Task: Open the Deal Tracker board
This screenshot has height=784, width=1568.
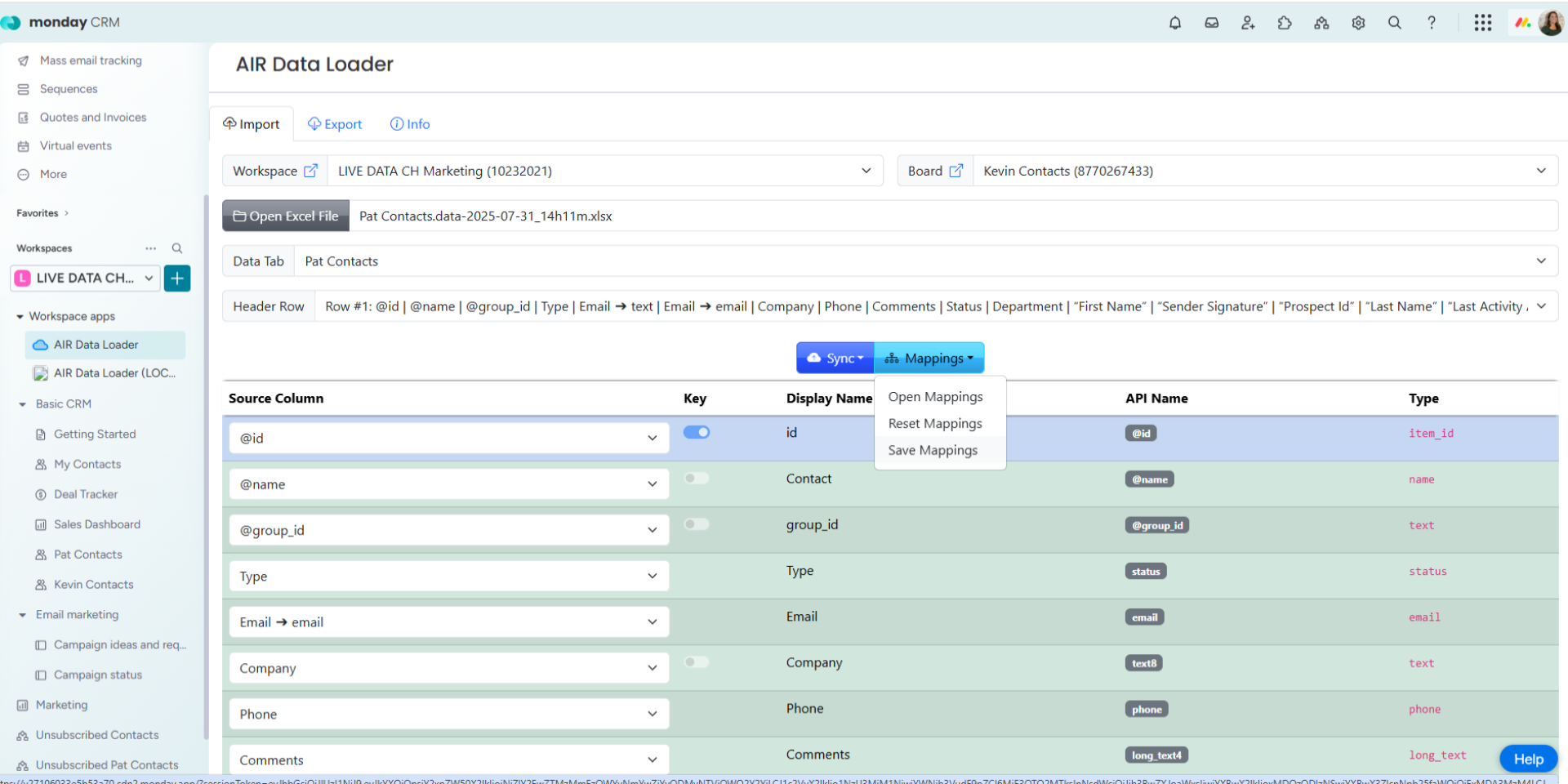Action: [86, 494]
